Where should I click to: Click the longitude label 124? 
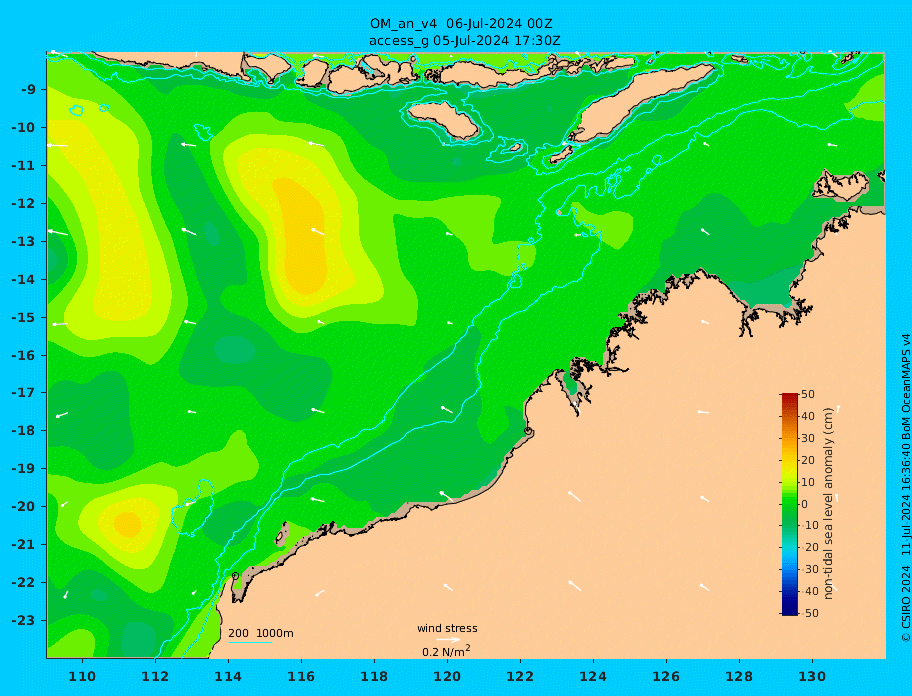(x=593, y=676)
